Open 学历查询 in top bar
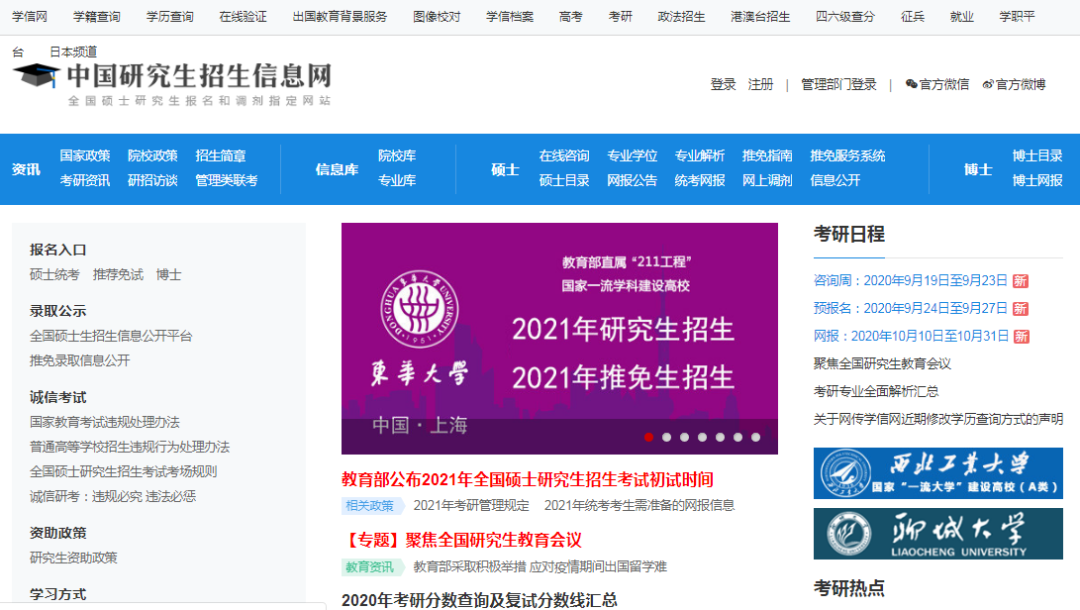This screenshot has height=610, width=1080. click(x=170, y=17)
